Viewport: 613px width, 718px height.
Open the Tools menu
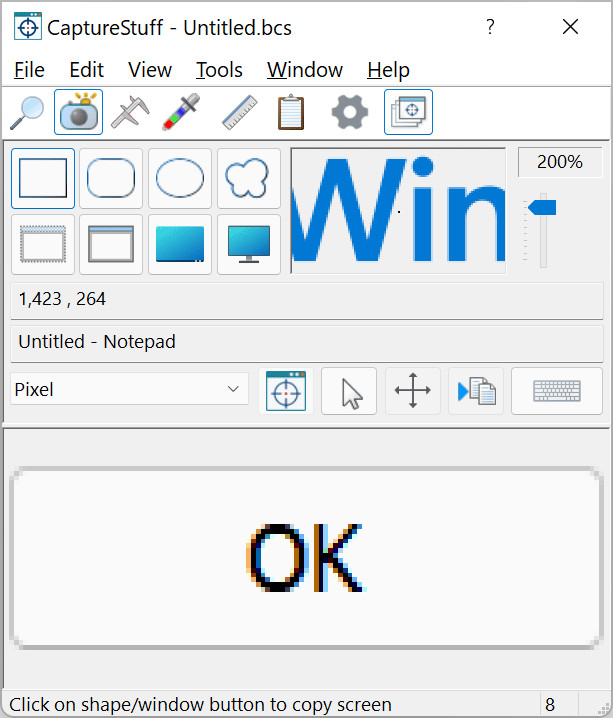click(x=219, y=70)
